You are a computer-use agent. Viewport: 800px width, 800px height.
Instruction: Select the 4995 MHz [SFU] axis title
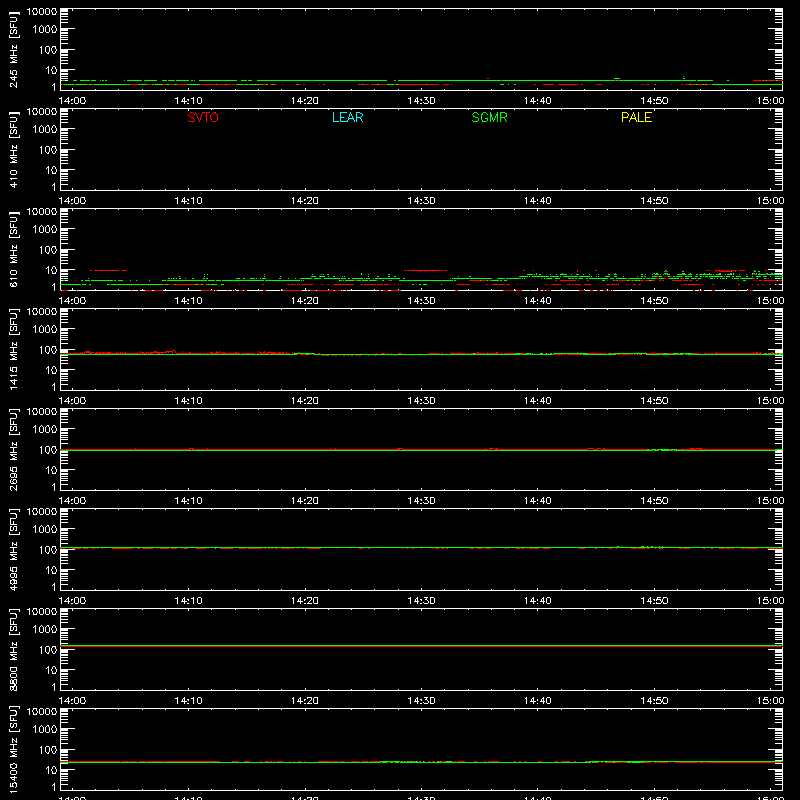coord(13,549)
